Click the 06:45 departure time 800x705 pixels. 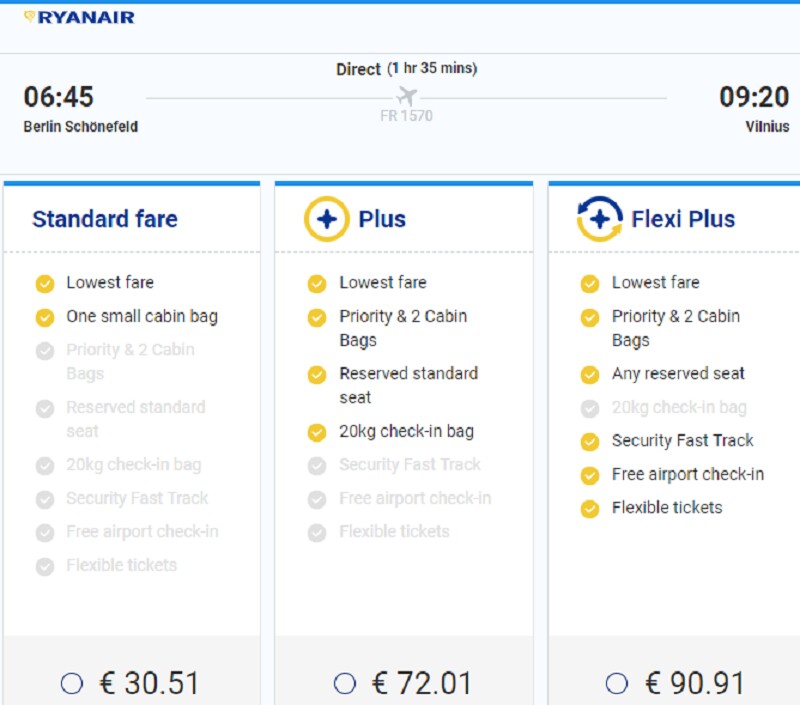click(x=58, y=97)
